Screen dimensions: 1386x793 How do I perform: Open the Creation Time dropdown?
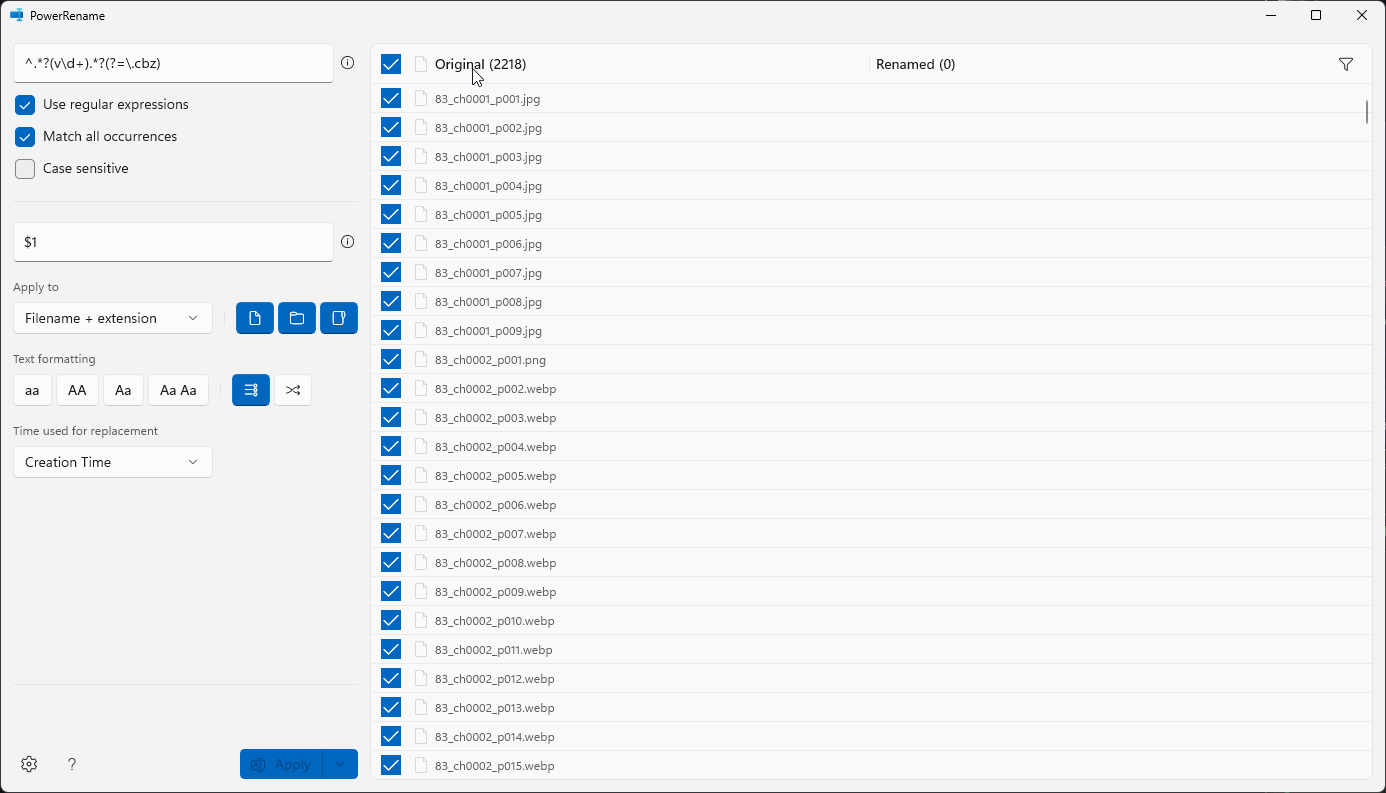pos(113,462)
